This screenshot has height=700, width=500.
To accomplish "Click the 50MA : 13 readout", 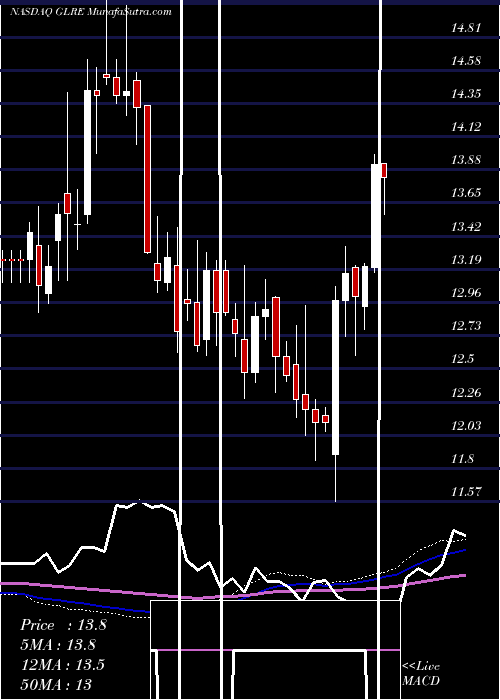I will point(56,684).
